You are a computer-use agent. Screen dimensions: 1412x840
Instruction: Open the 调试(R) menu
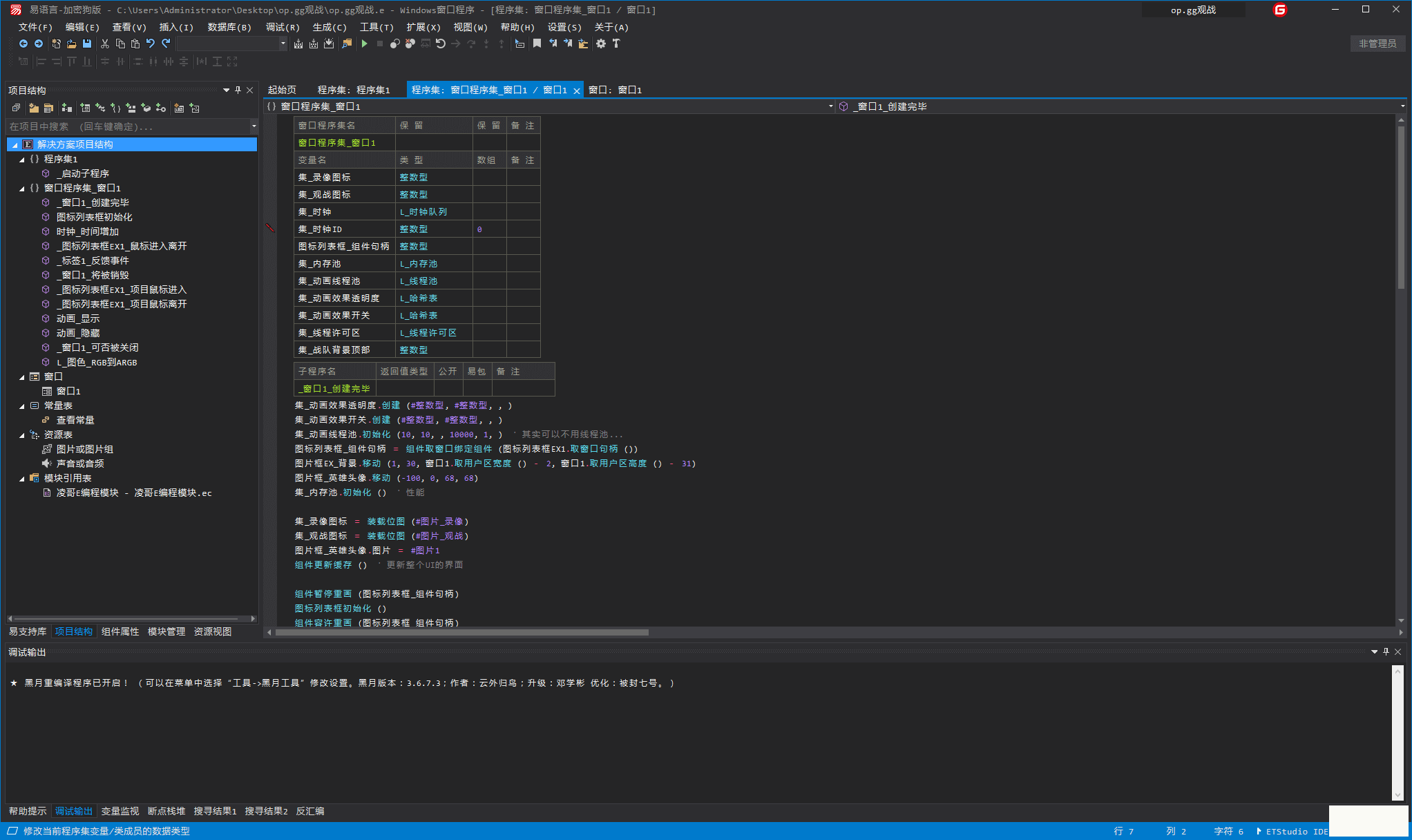pos(283,27)
